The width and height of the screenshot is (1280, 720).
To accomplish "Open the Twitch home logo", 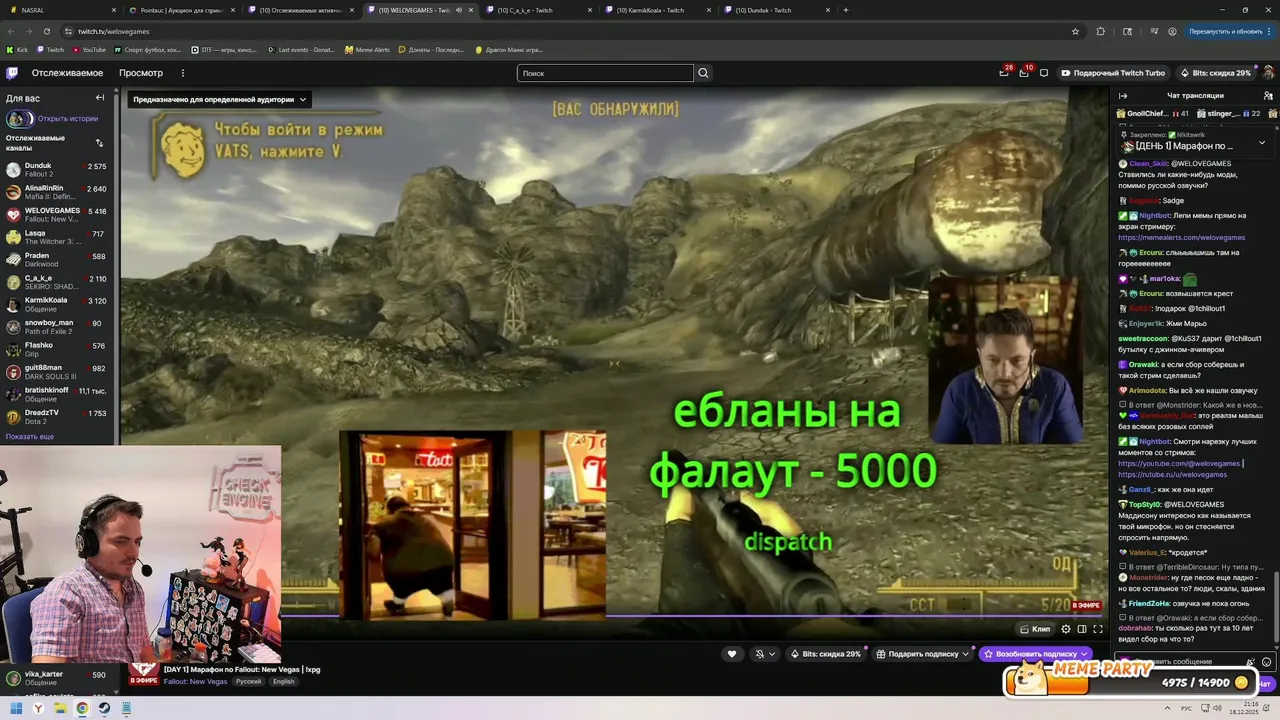I will (x=12, y=73).
